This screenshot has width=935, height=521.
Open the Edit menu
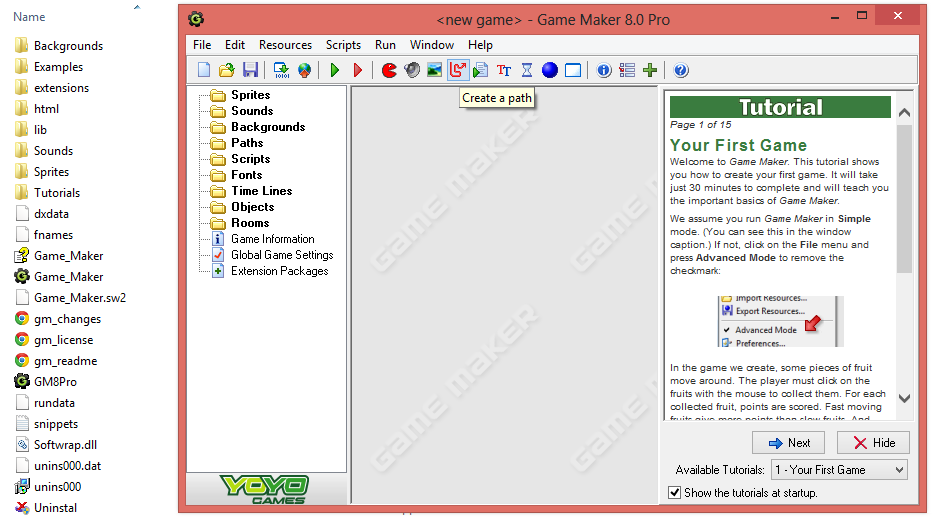[x=235, y=45]
